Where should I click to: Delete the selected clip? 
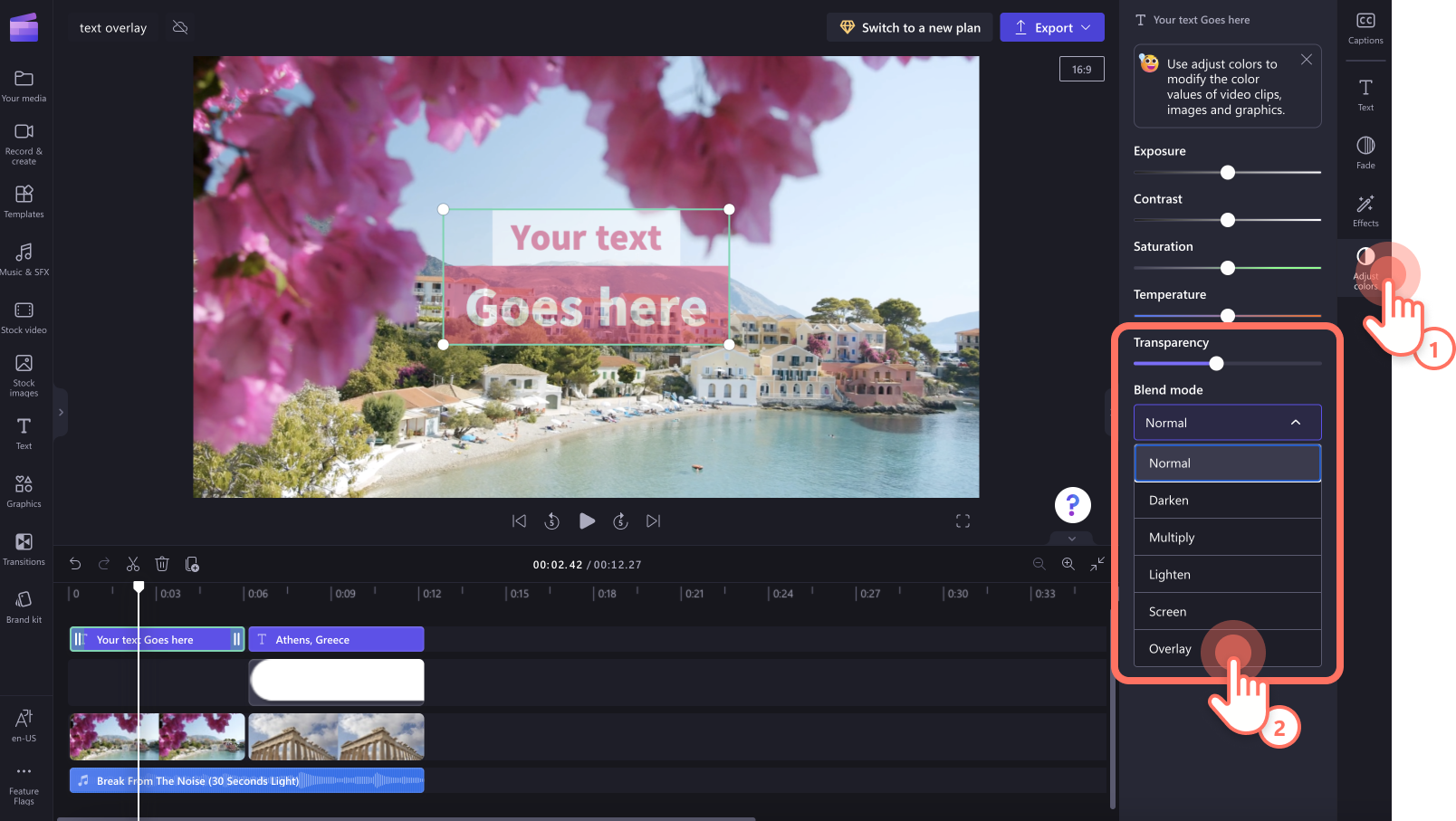pyautogui.click(x=162, y=563)
